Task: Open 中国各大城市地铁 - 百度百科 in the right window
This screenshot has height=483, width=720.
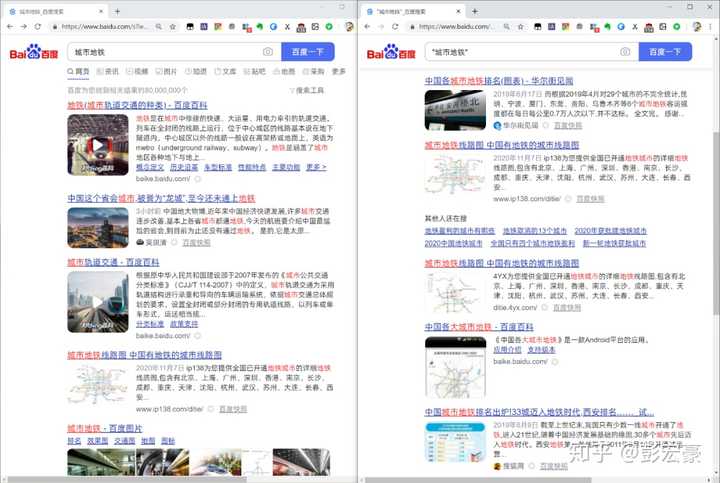Action: click(479, 327)
